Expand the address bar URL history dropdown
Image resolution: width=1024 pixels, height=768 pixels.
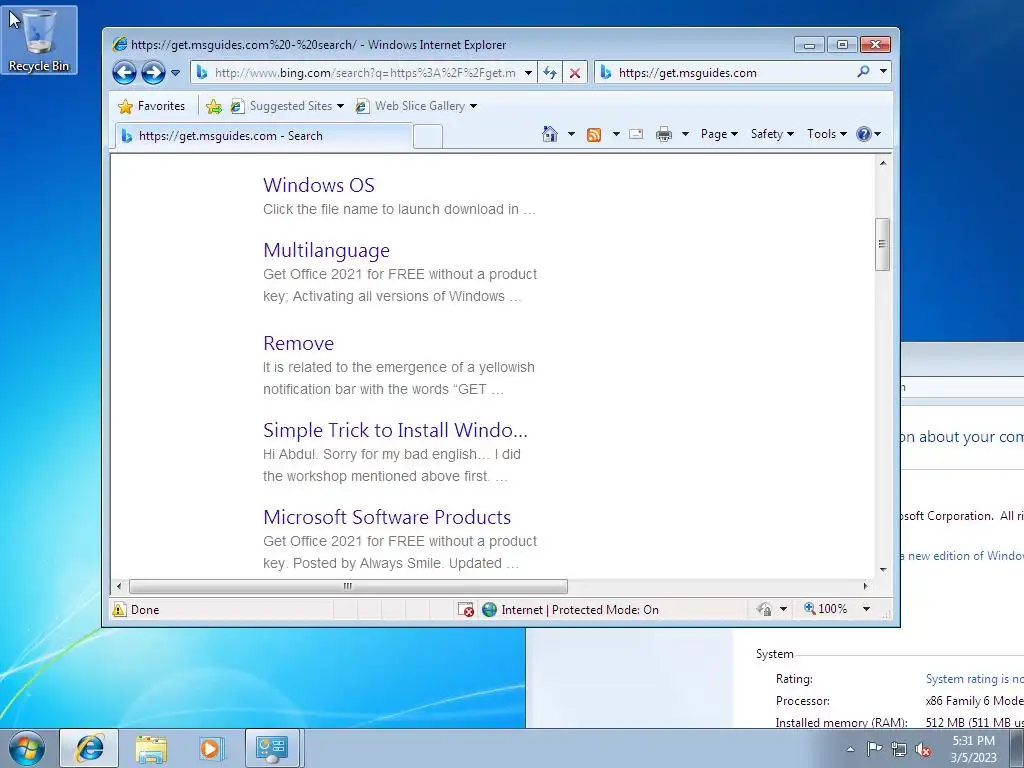[x=528, y=72]
